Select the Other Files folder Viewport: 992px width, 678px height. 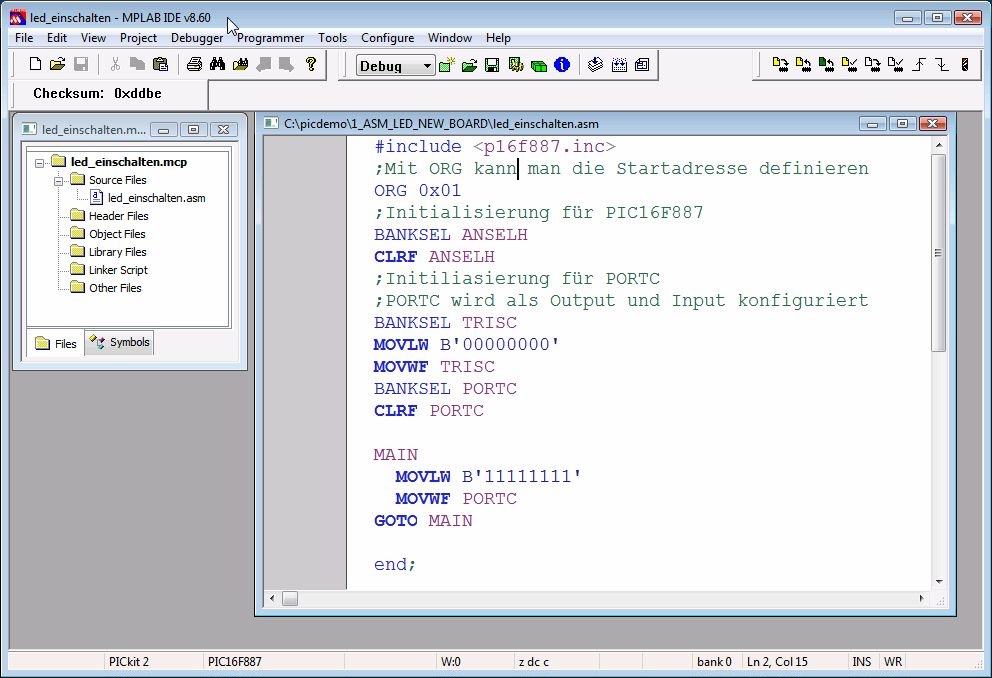pos(115,288)
